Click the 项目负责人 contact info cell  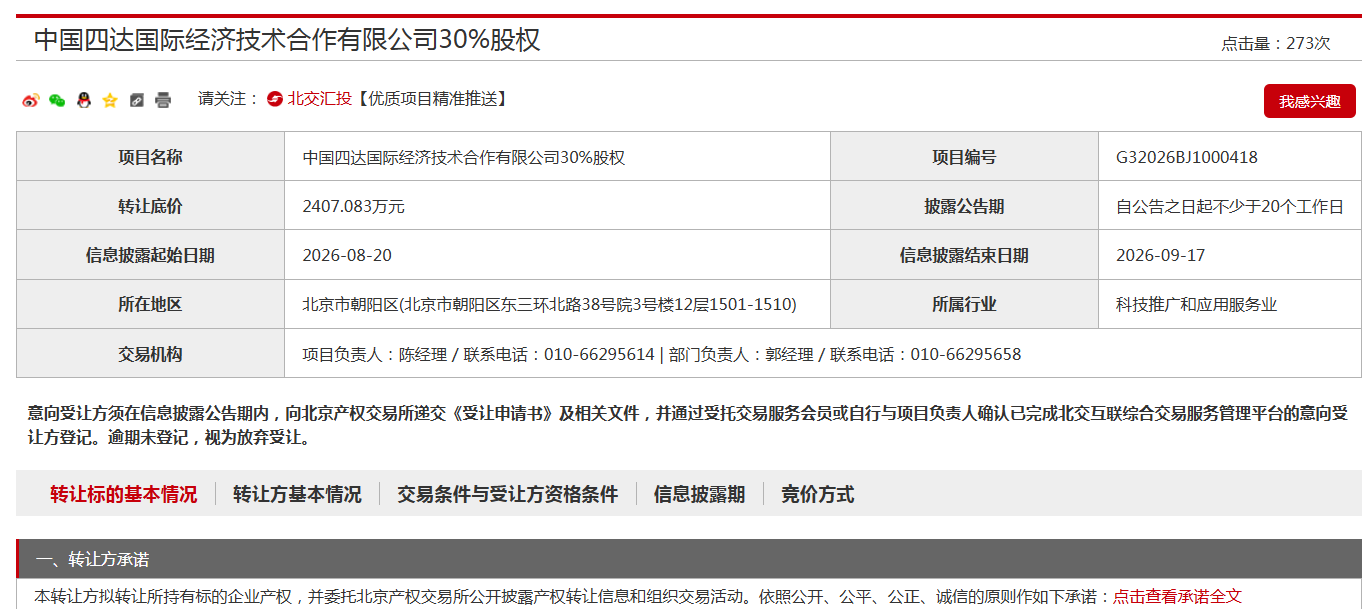[823, 354]
